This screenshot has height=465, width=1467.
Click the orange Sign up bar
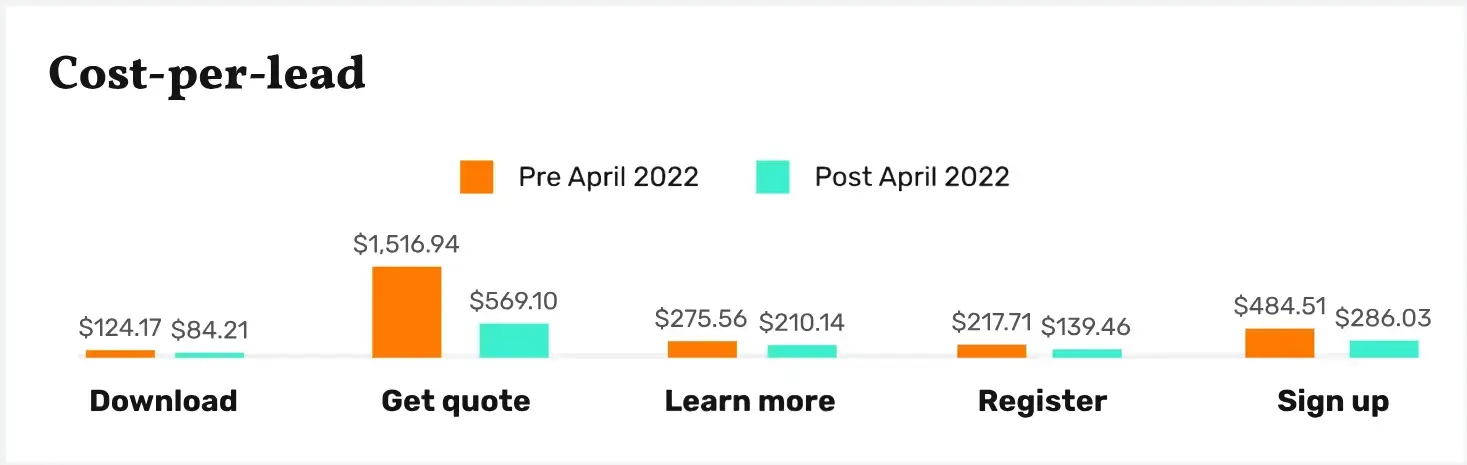tap(1279, 343)
